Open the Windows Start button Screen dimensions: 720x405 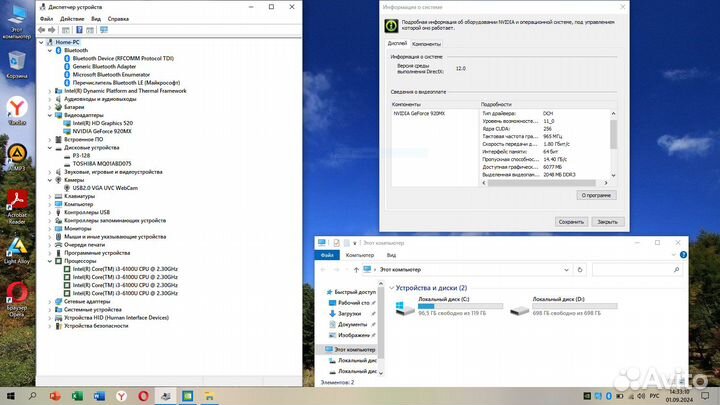pyautogui.click(x=10, y=396)
